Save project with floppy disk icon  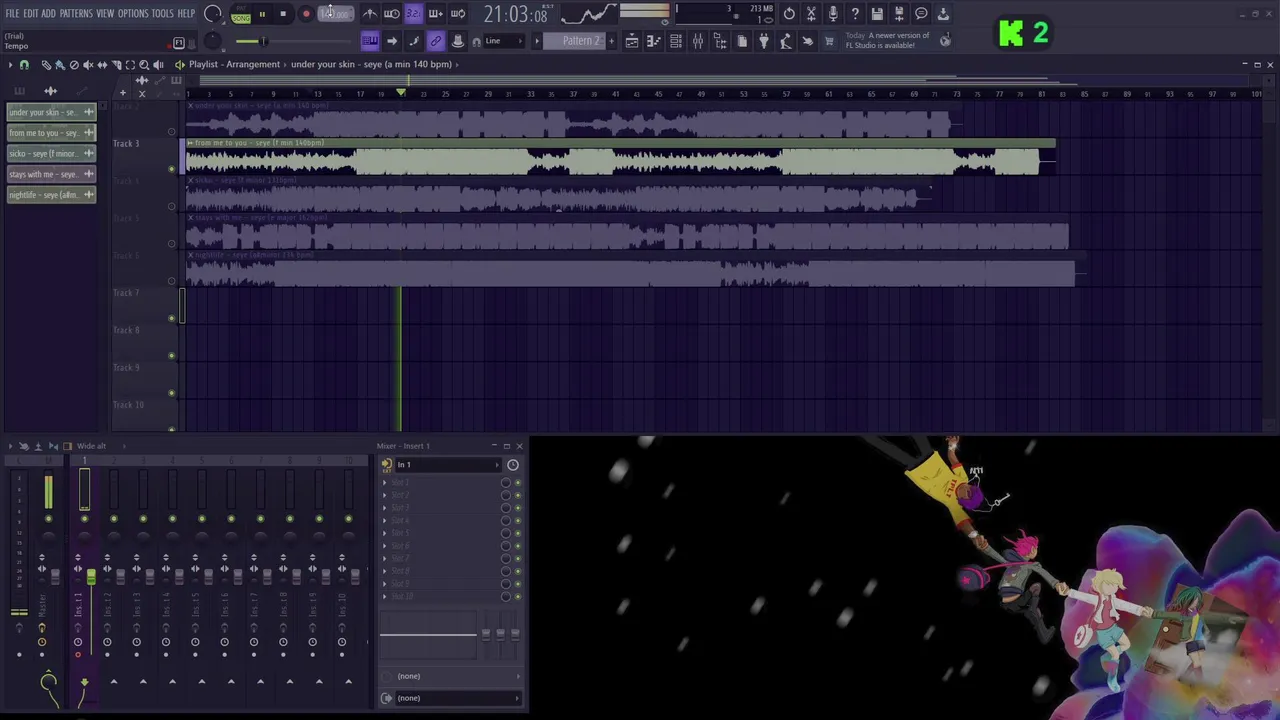click(877, 14)
